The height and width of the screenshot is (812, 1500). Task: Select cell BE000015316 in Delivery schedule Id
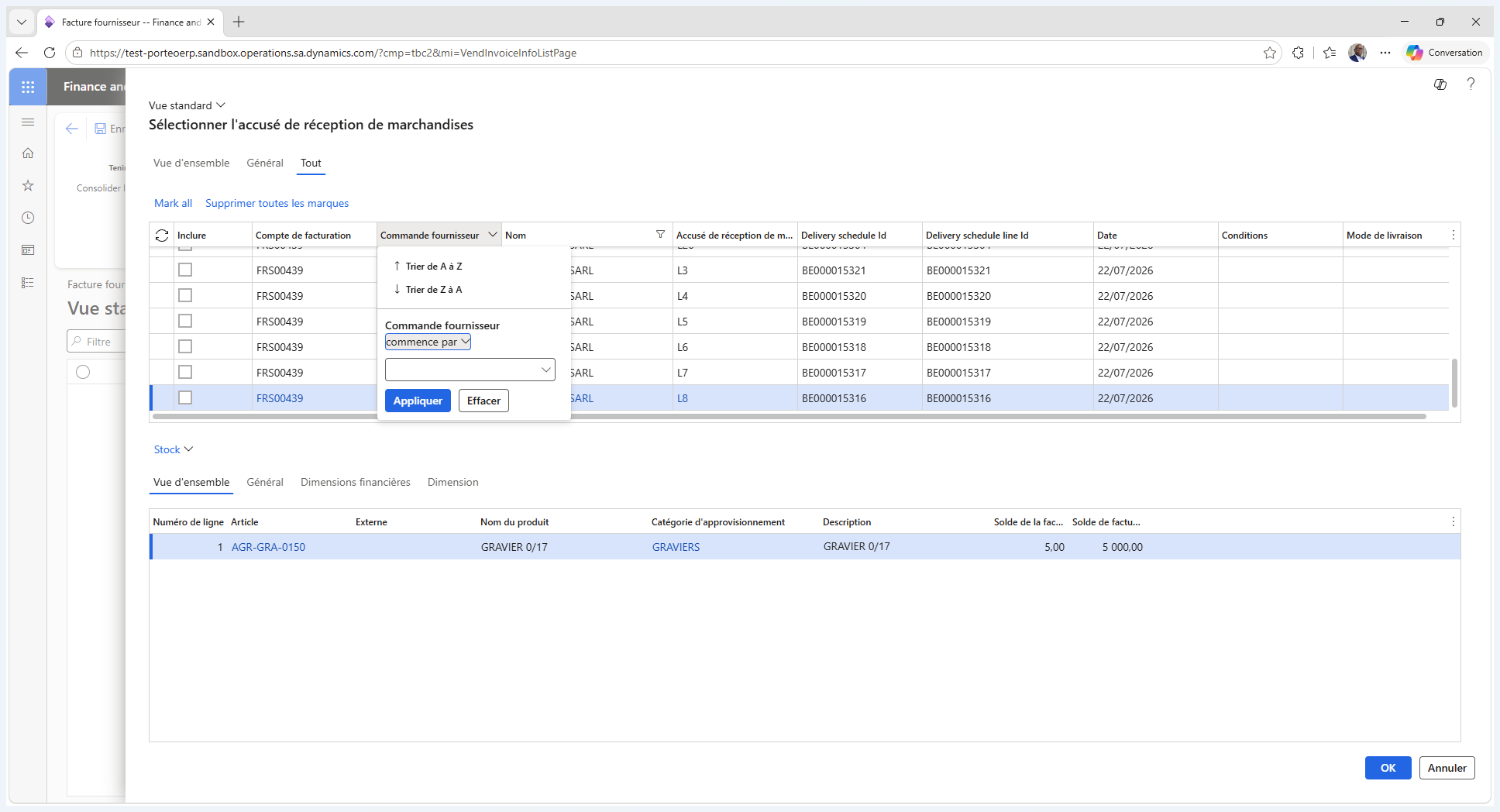pos(859,398)
